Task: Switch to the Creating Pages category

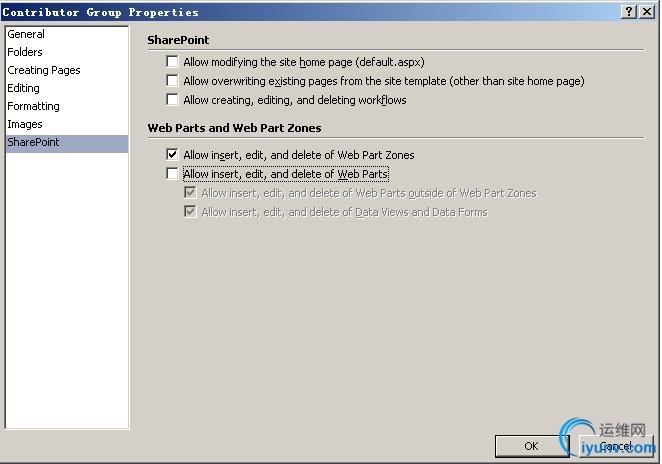Action: point(67,70)
